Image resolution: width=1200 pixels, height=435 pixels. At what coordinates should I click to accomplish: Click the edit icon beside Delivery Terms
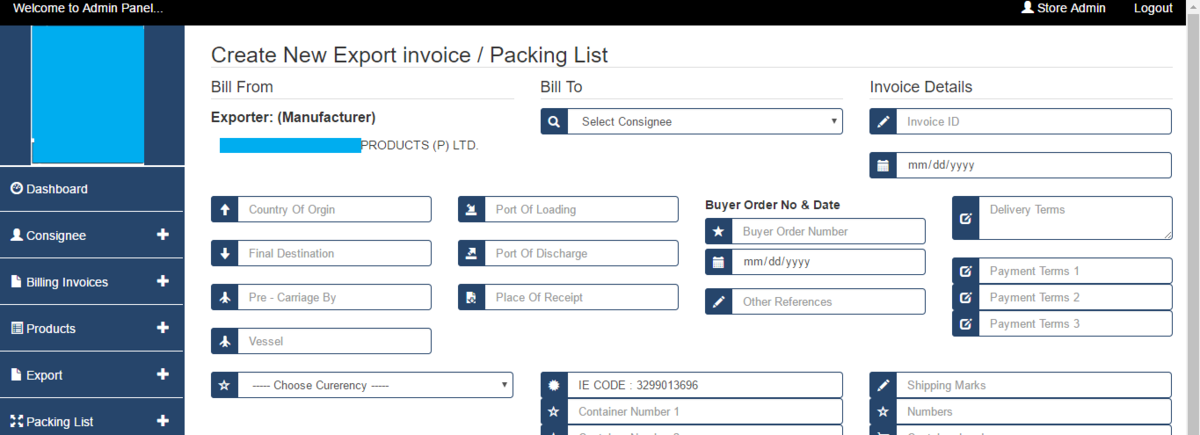(x=965, y=218)
